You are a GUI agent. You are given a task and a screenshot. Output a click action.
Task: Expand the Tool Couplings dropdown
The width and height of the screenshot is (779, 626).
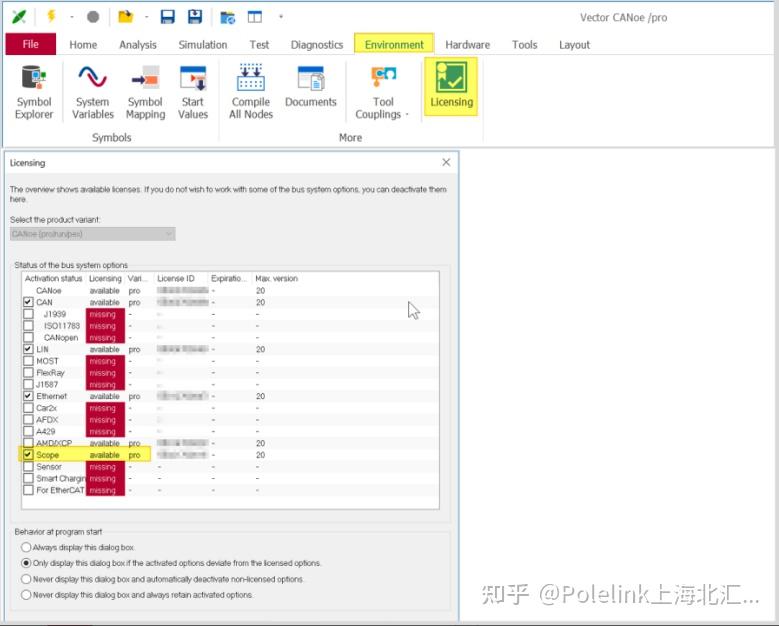click(383, 92)
